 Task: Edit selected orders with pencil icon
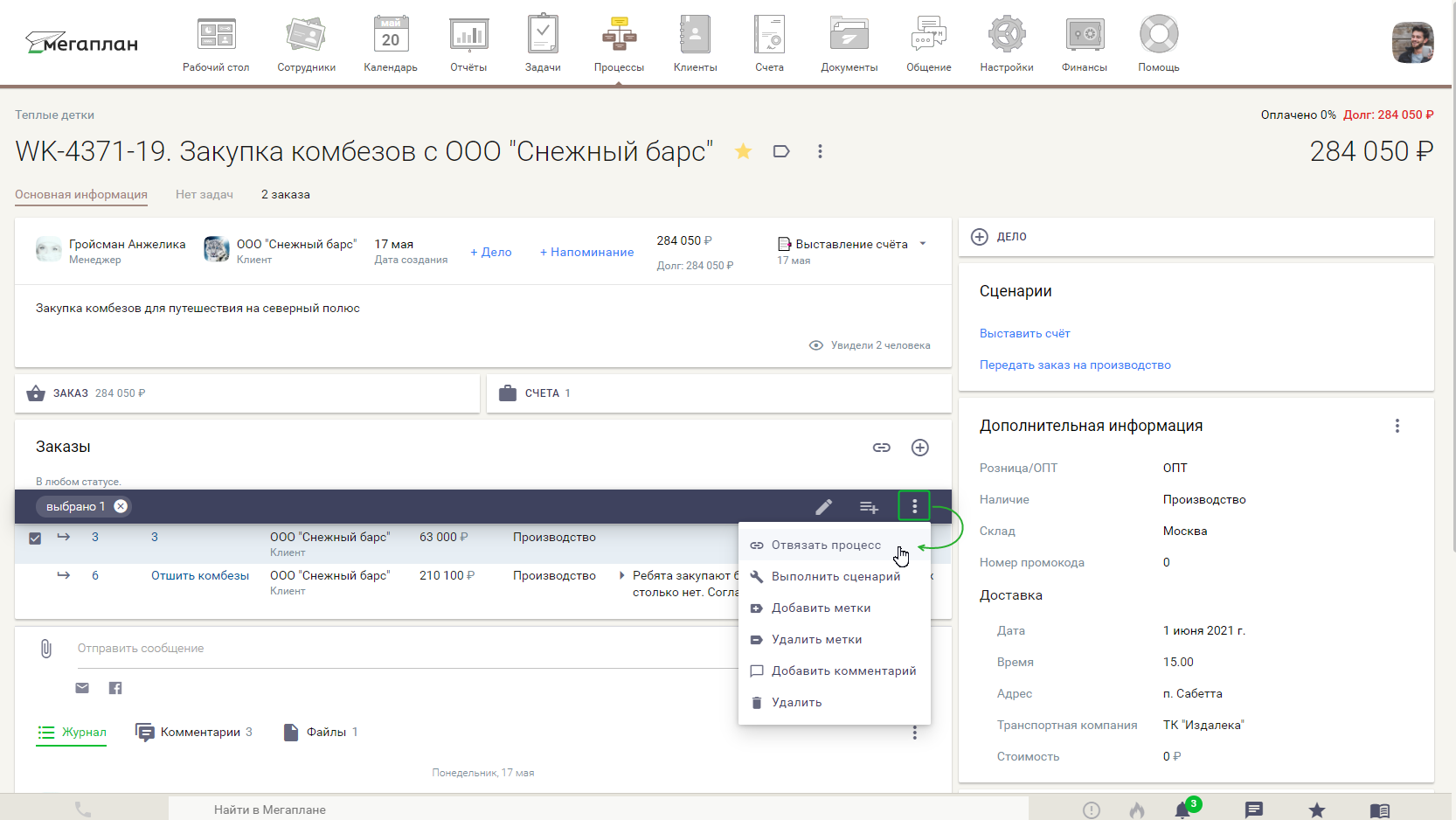click(x=824, y=507)
